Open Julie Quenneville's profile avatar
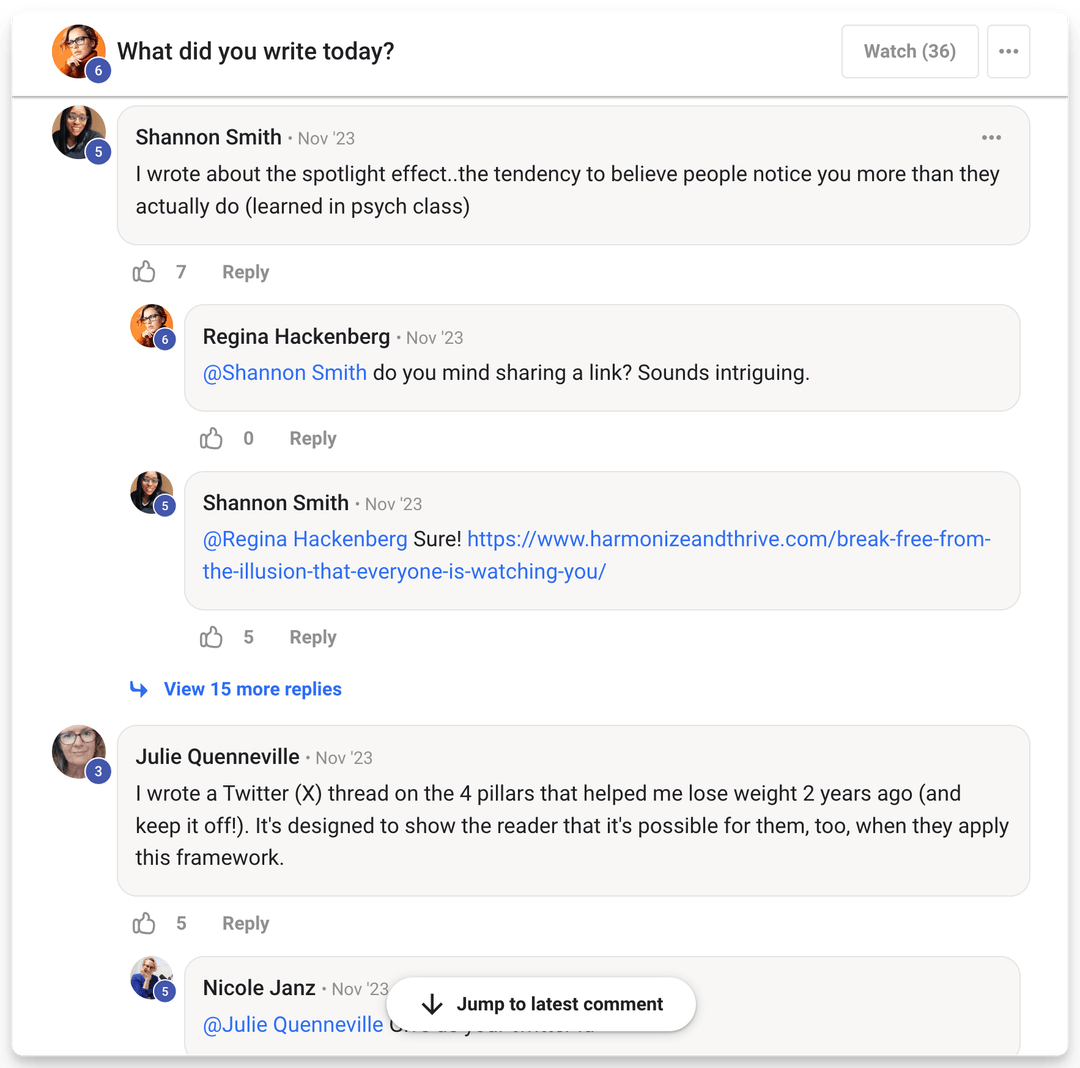1080x1068 pixels. (x=78, y=752)
